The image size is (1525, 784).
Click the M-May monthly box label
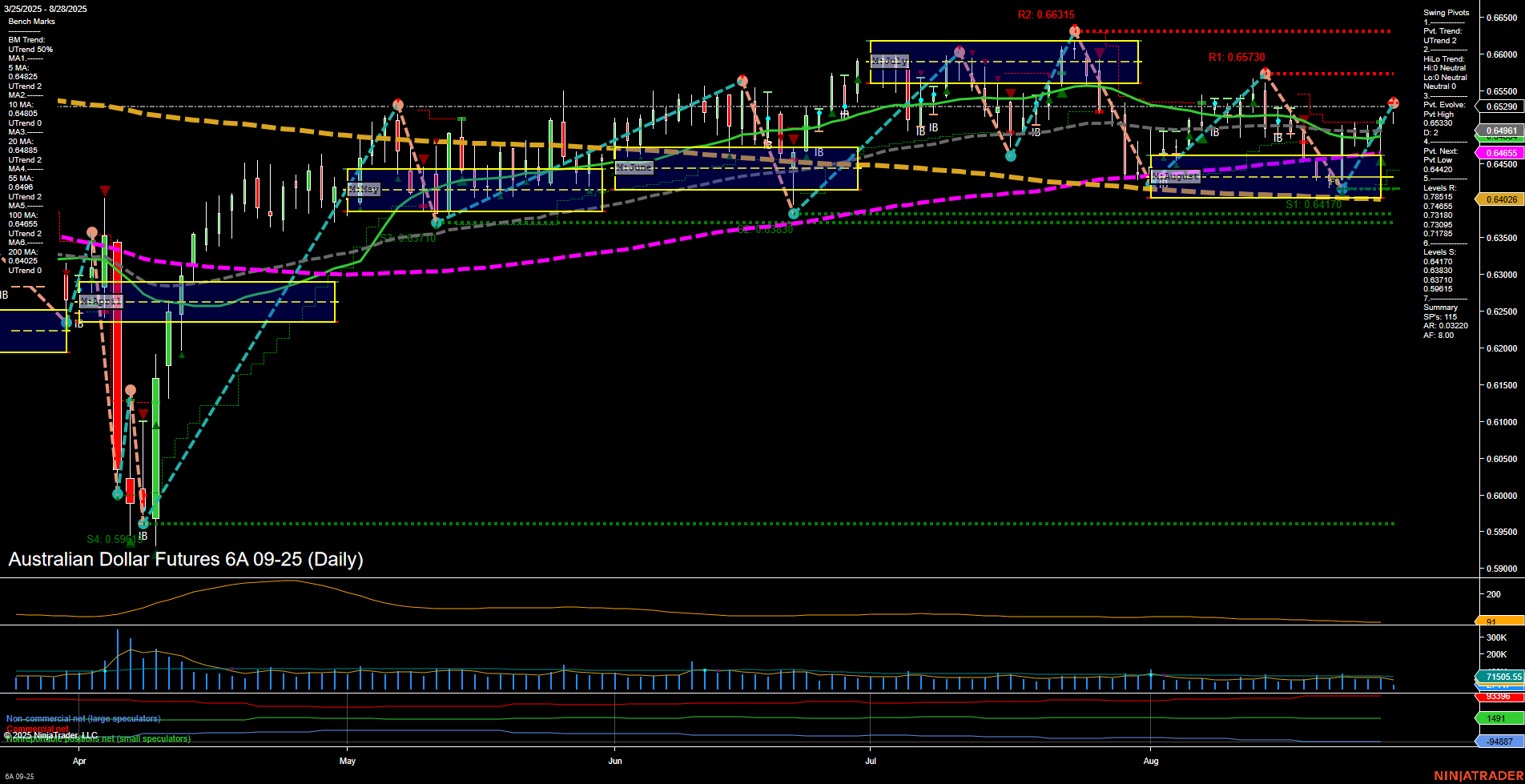click(364, 189)
